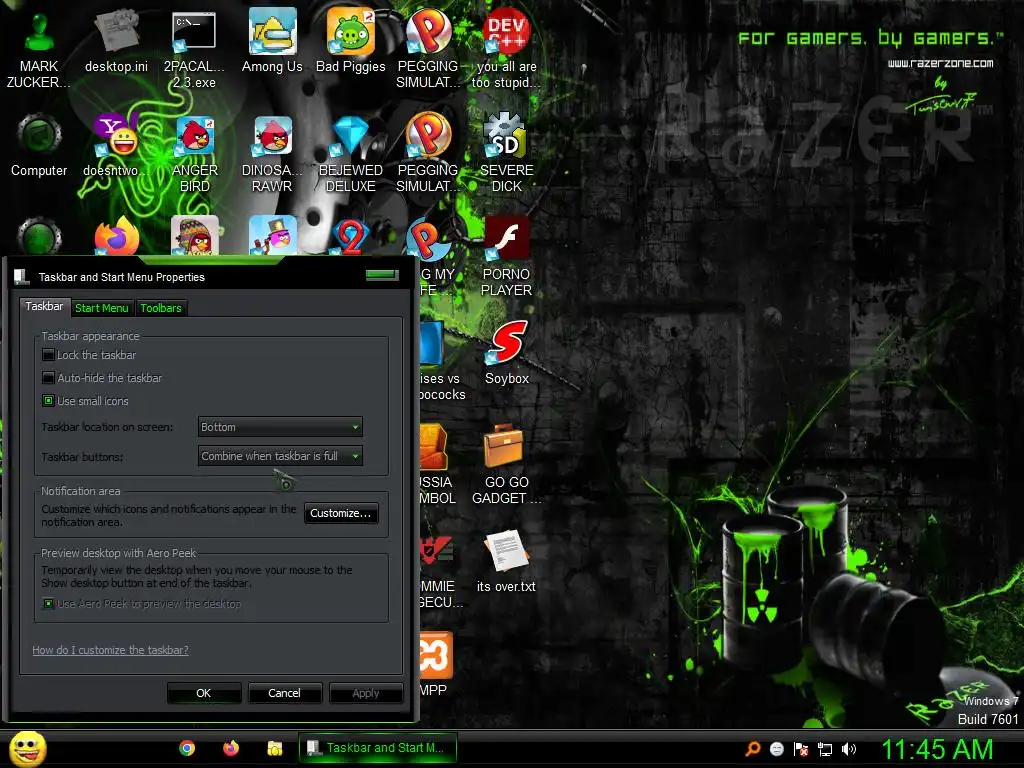Switch to the Start Menu tab
The height and width of the screenshot is (768, 1024).
(101, 308)
